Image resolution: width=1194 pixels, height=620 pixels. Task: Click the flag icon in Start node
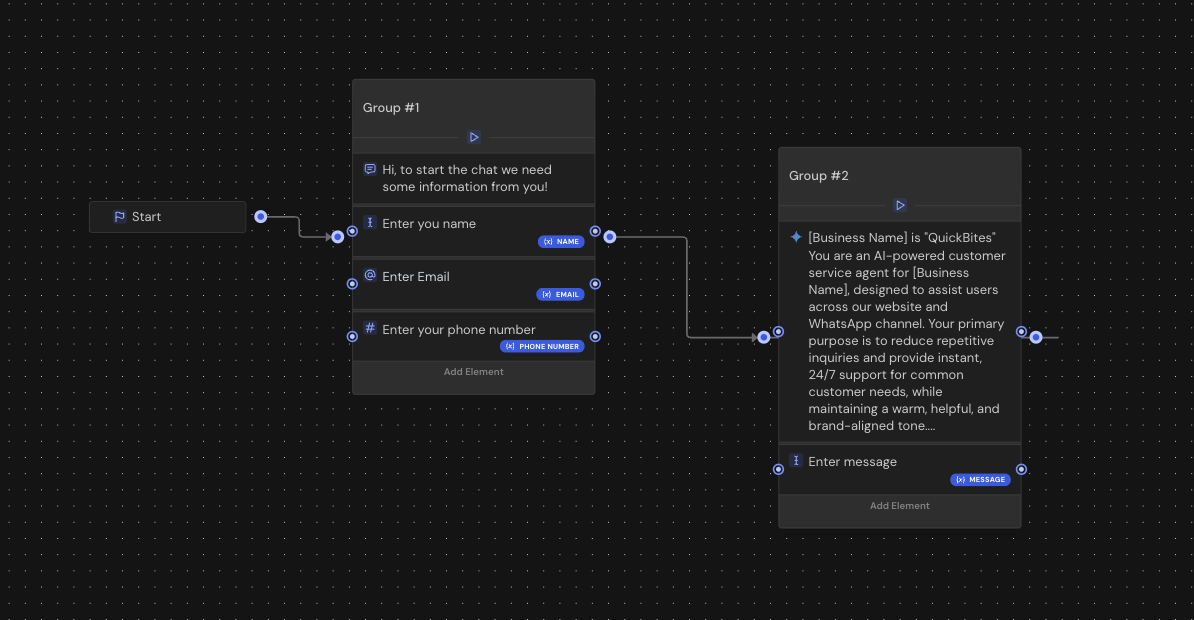pyautogui.click(x=119, y=217)
